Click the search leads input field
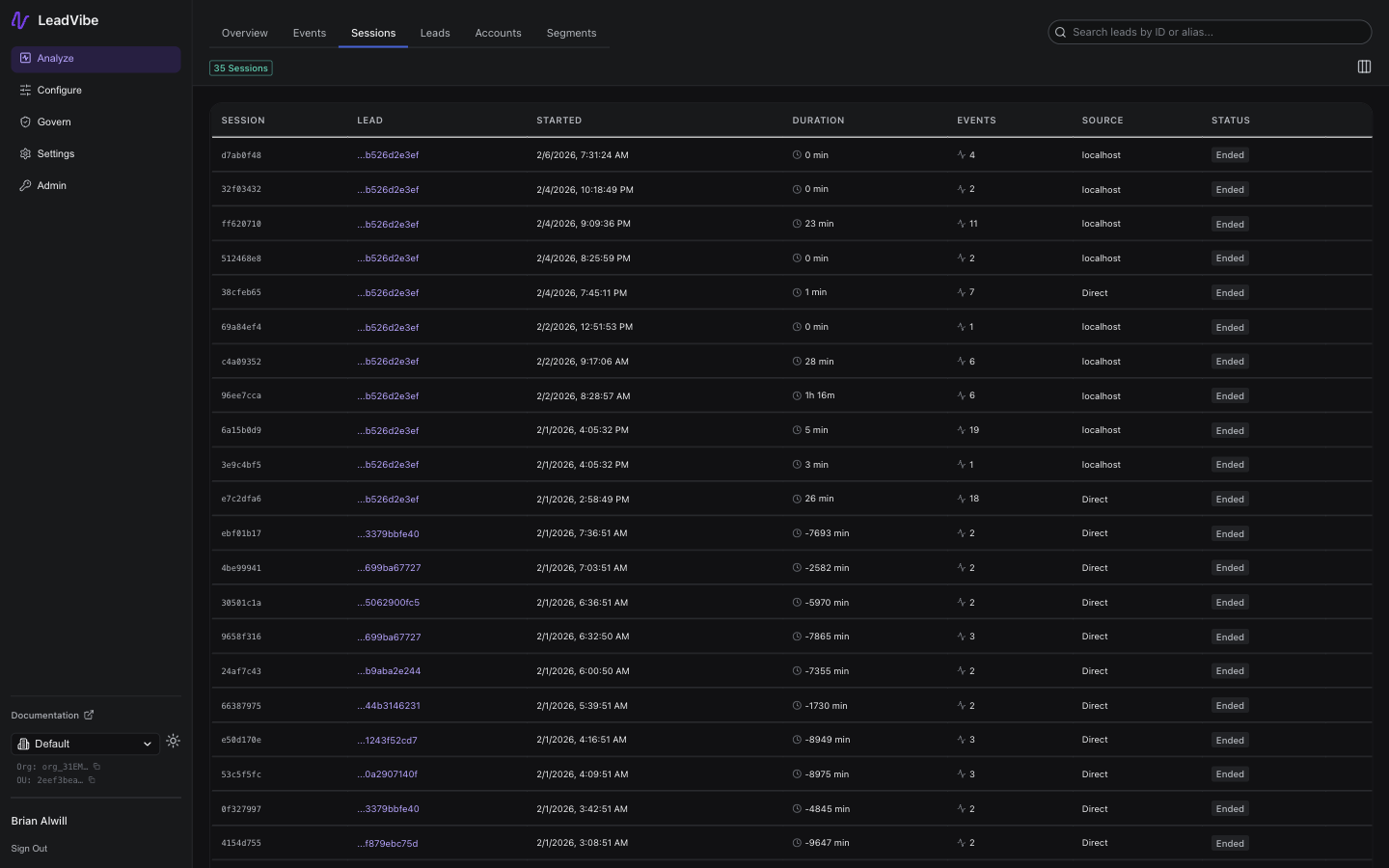Viewport: 1389px width, 868px height. click(1210, 32)
